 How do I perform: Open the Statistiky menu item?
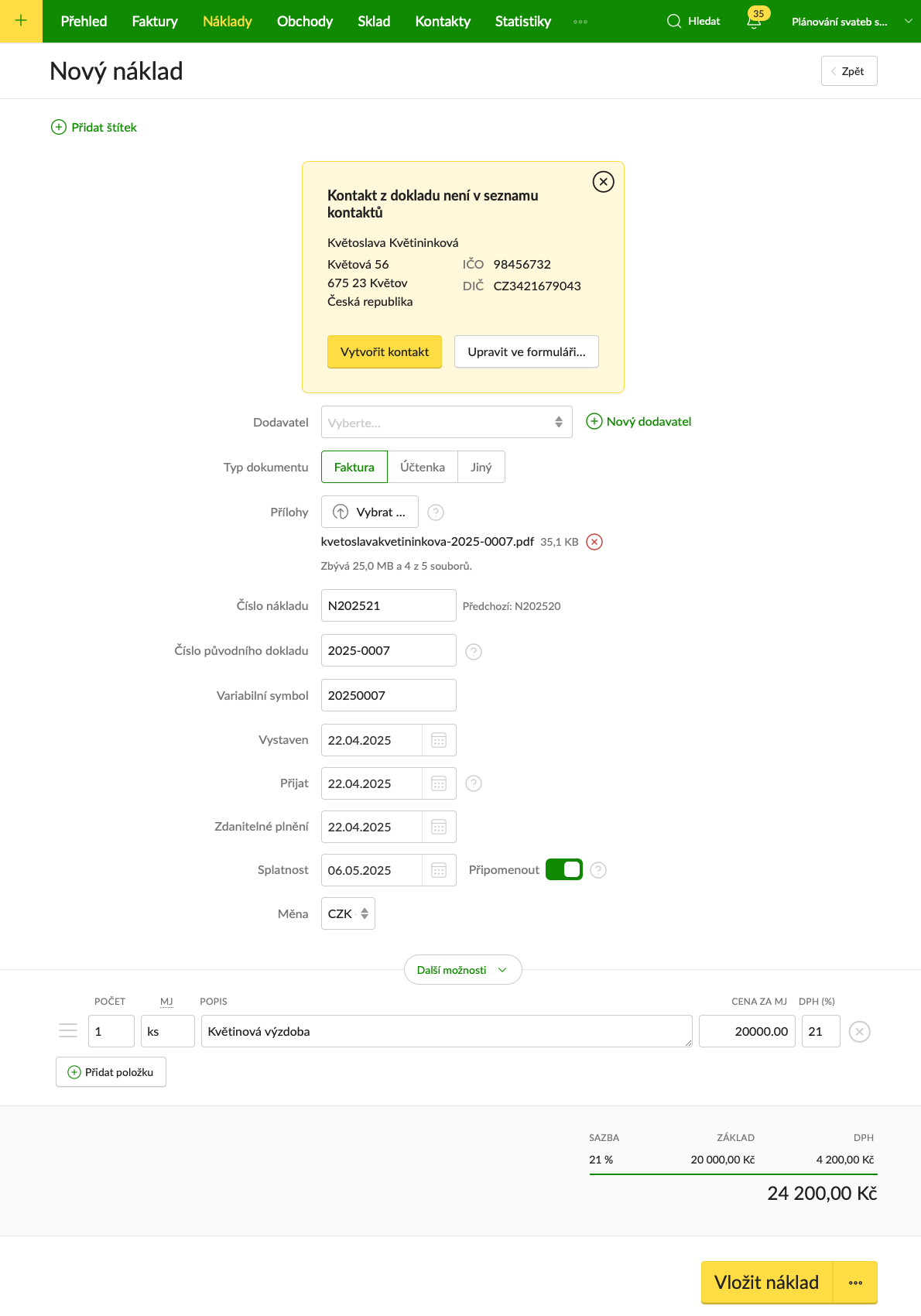pos(523,21)
